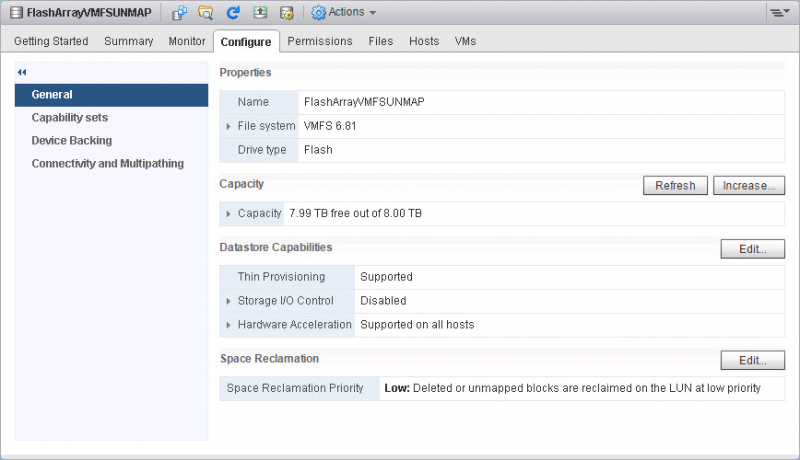Click the Space Reclamation section heading
The image size is (800, 460).
coord(269,359)
